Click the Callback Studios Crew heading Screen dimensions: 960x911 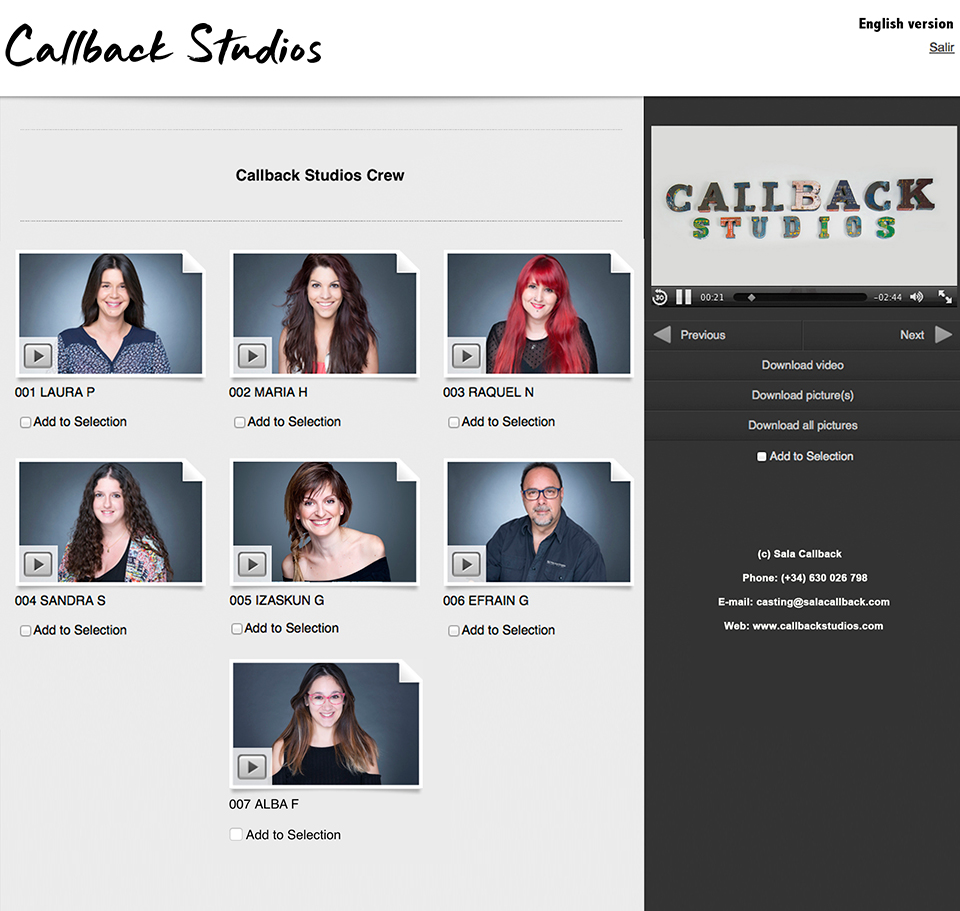320,176
